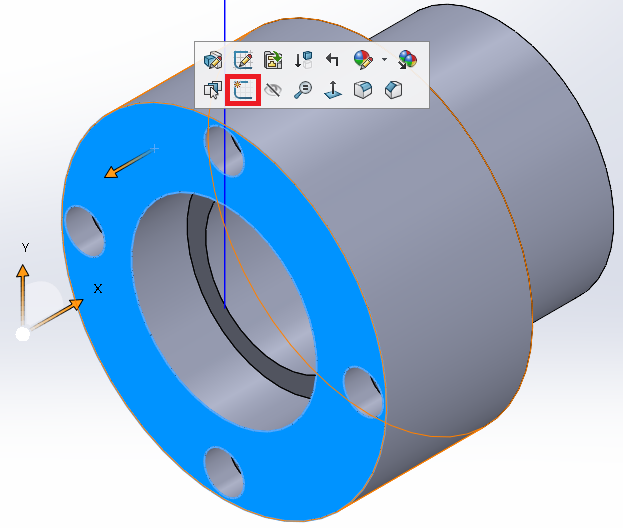Click the X axis arrow of triad
The width and height of the screenshot is (623, 528).
pyautogui.click(x=74, y=305)
